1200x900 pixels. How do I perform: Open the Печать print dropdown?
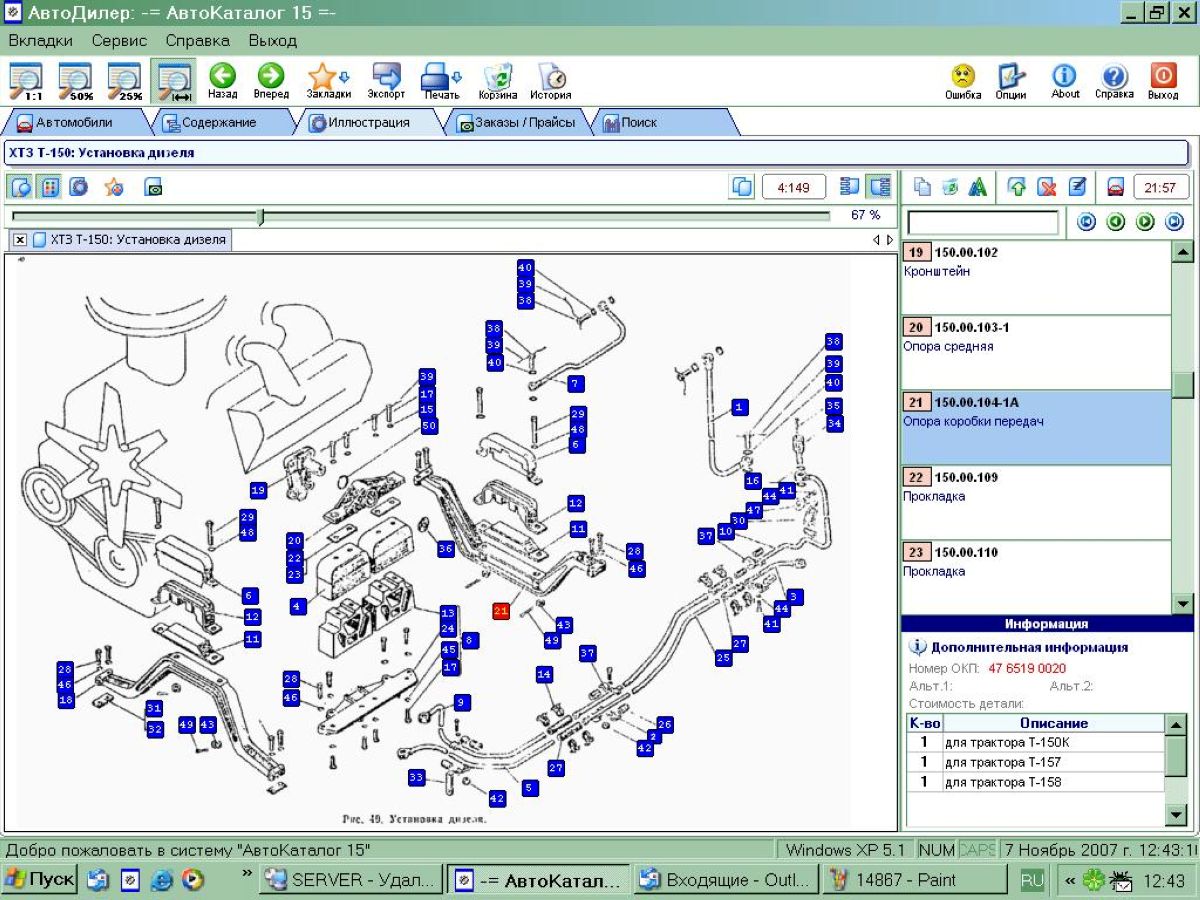[441, 78]
